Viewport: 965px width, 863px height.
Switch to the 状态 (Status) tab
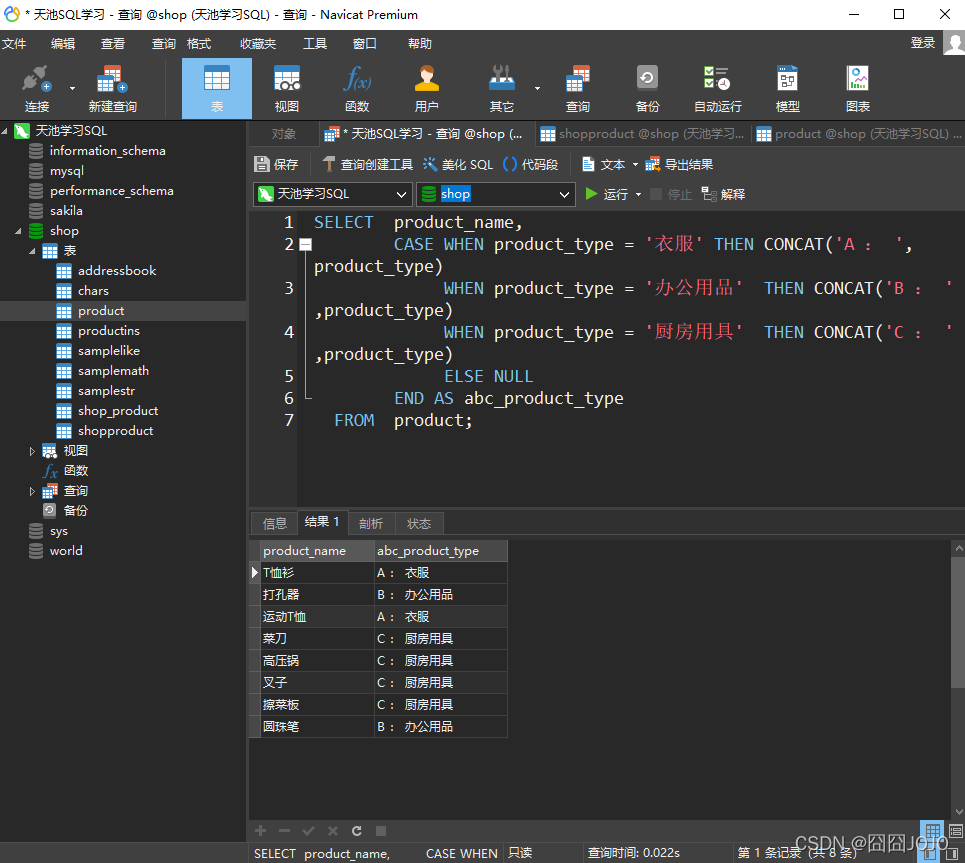[418, 523]
